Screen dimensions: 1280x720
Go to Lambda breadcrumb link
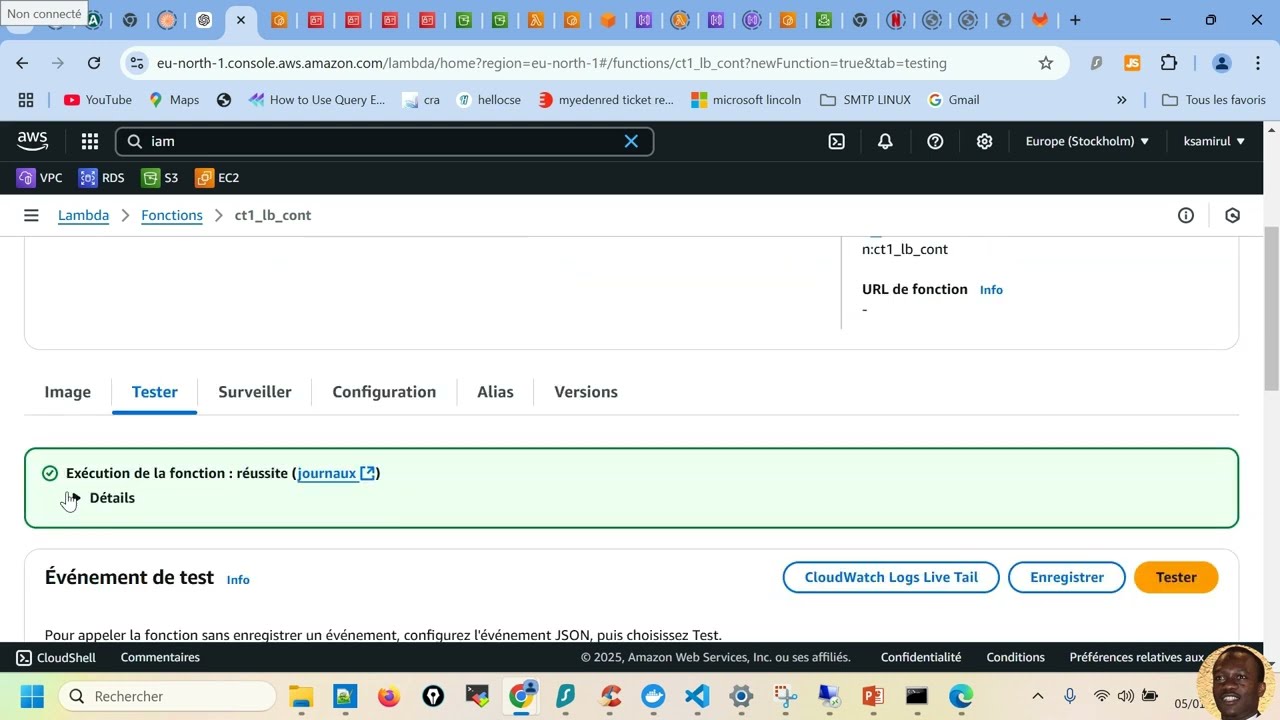pyautogui.click(x=83, y=215)
